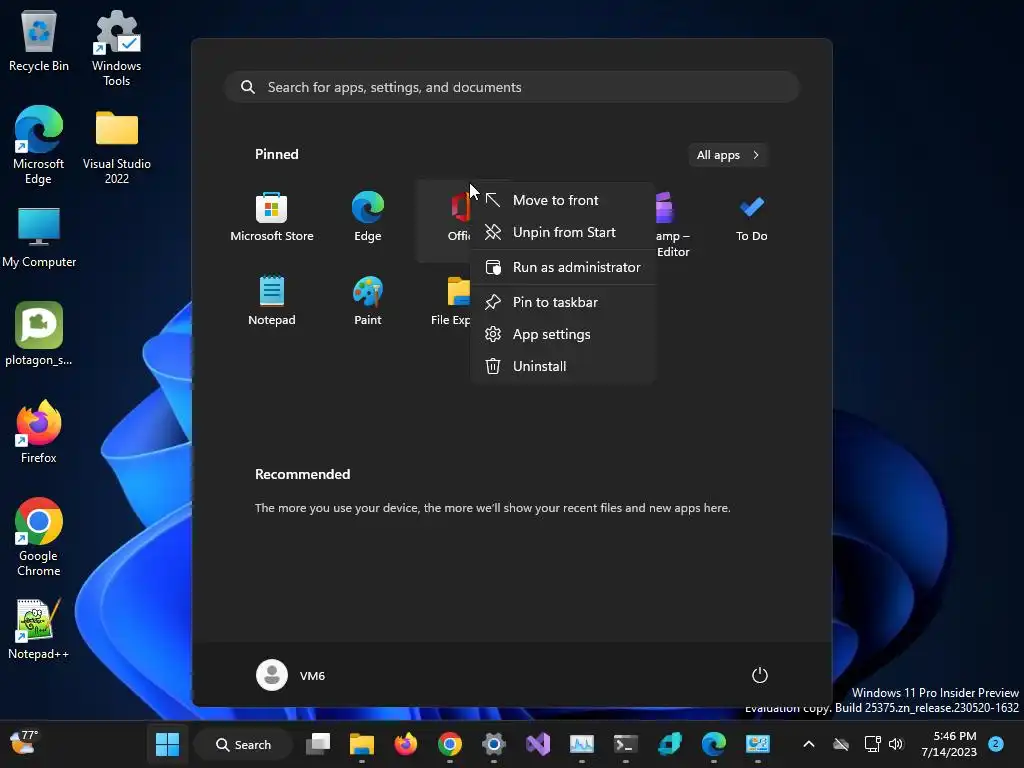Select Notepad++ desktop shortcut

point(39,629)
